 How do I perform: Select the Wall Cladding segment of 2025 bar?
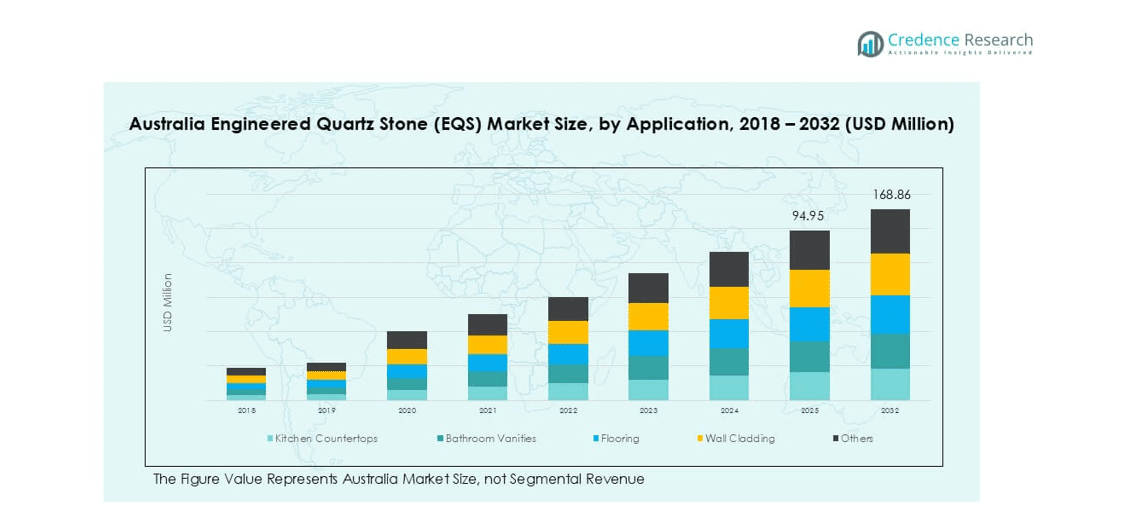[x=809, y=288]
